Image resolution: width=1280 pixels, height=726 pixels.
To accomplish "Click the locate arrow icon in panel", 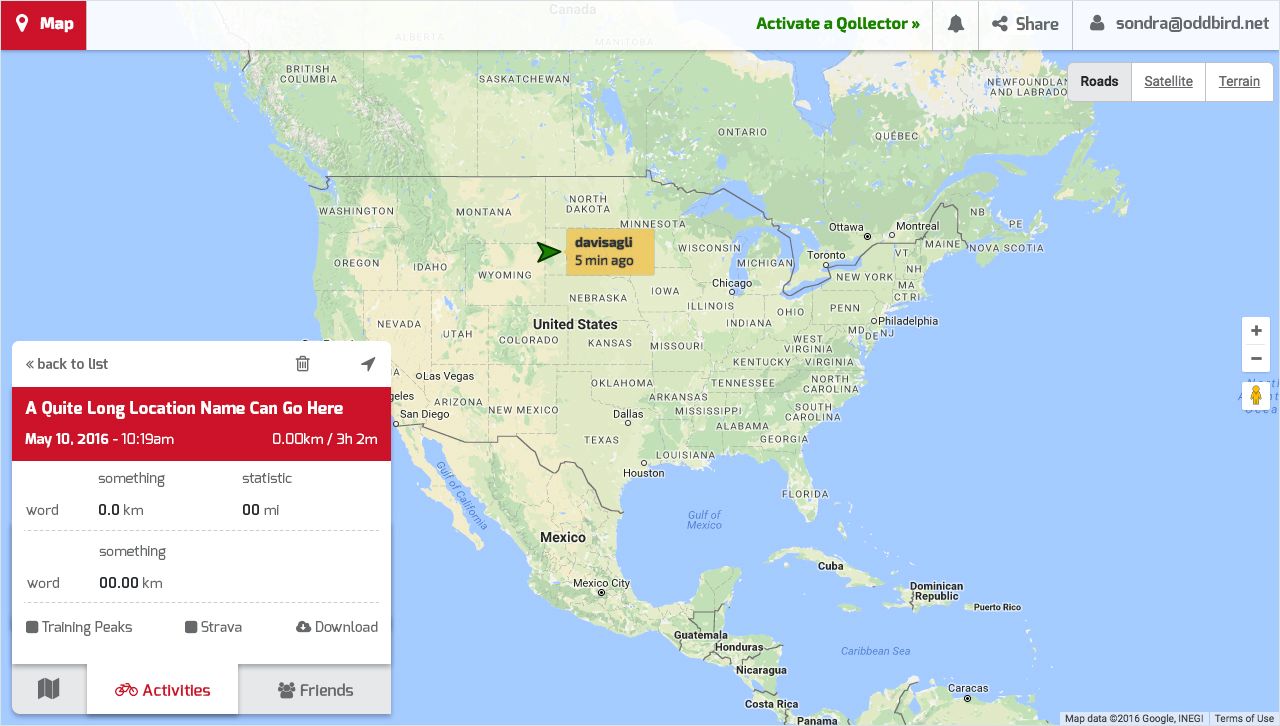I will 368,364.
